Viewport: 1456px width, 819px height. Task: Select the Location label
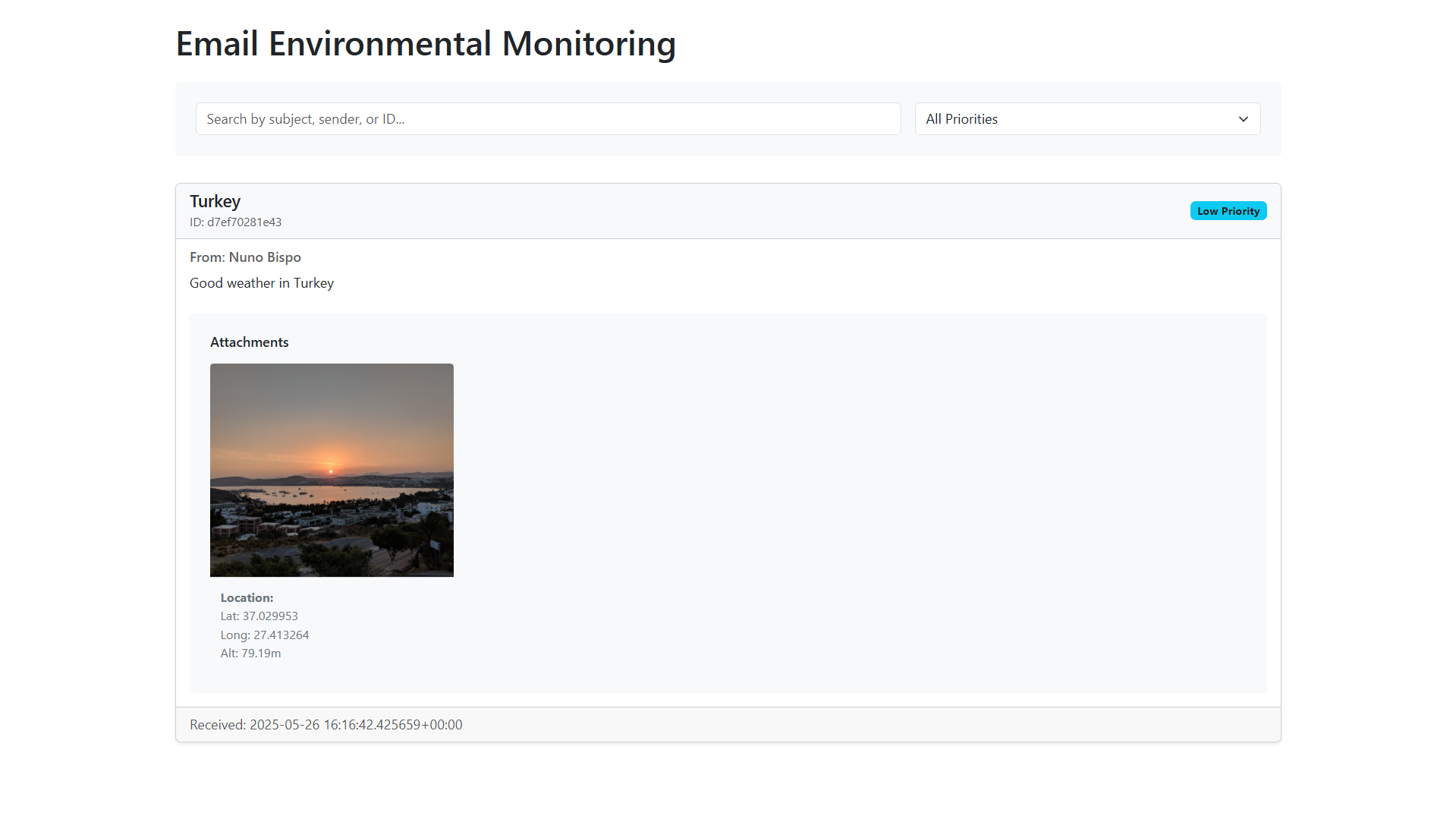tap(246, 597)
